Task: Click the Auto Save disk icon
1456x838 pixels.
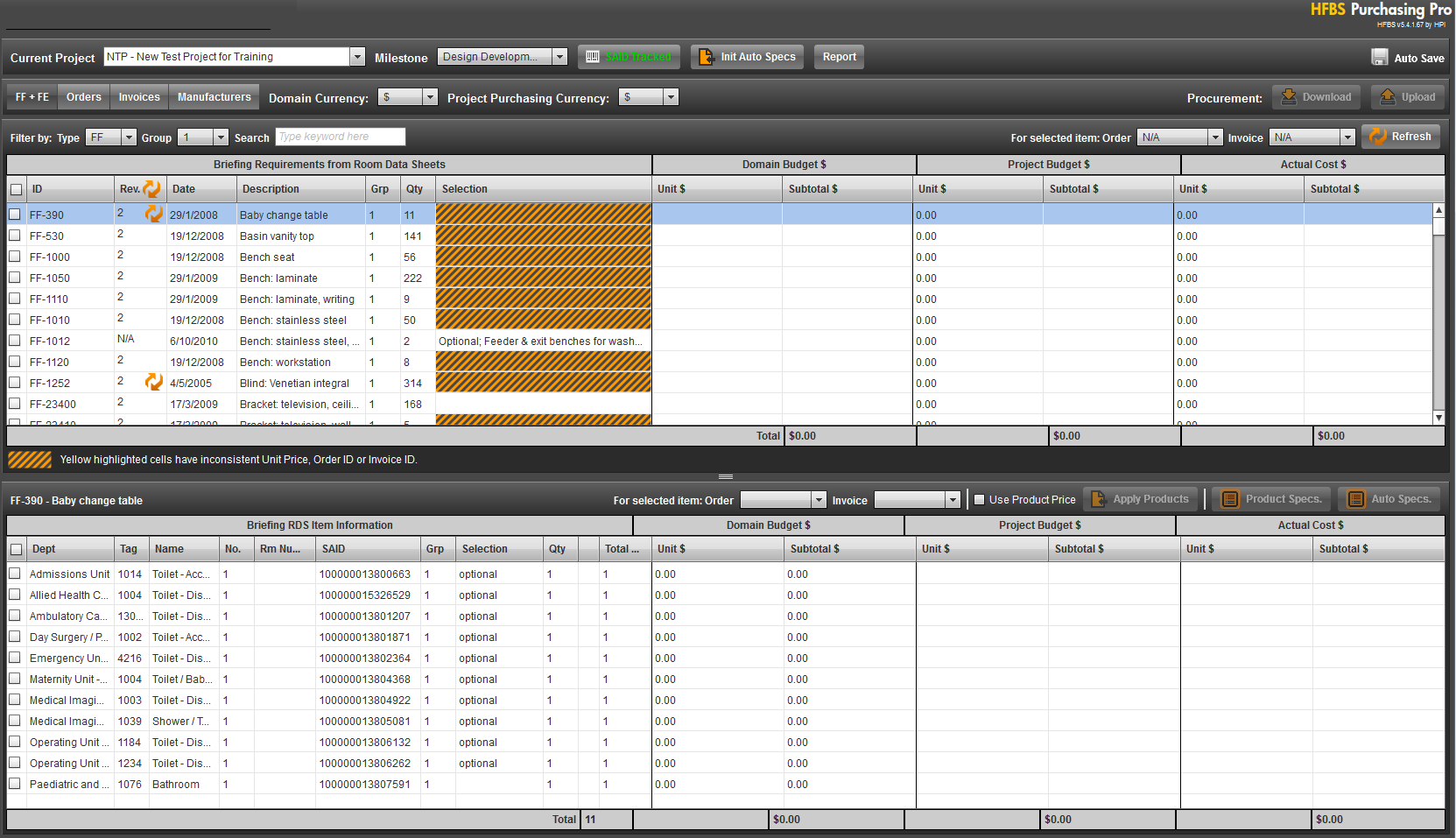Action: 1380,58
